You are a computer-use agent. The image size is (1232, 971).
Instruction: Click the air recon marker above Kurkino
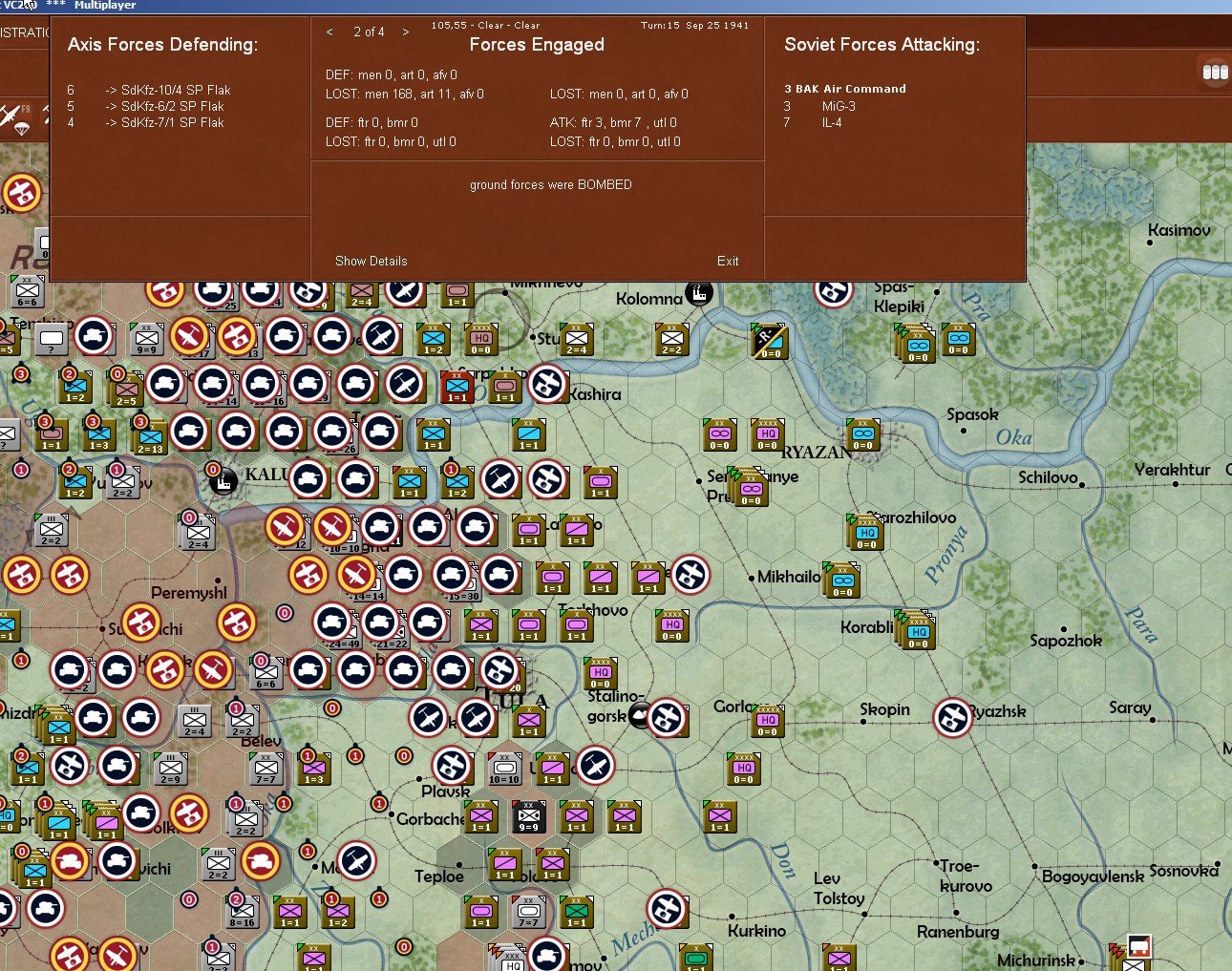pyautogui.click(x=667, y=909)
